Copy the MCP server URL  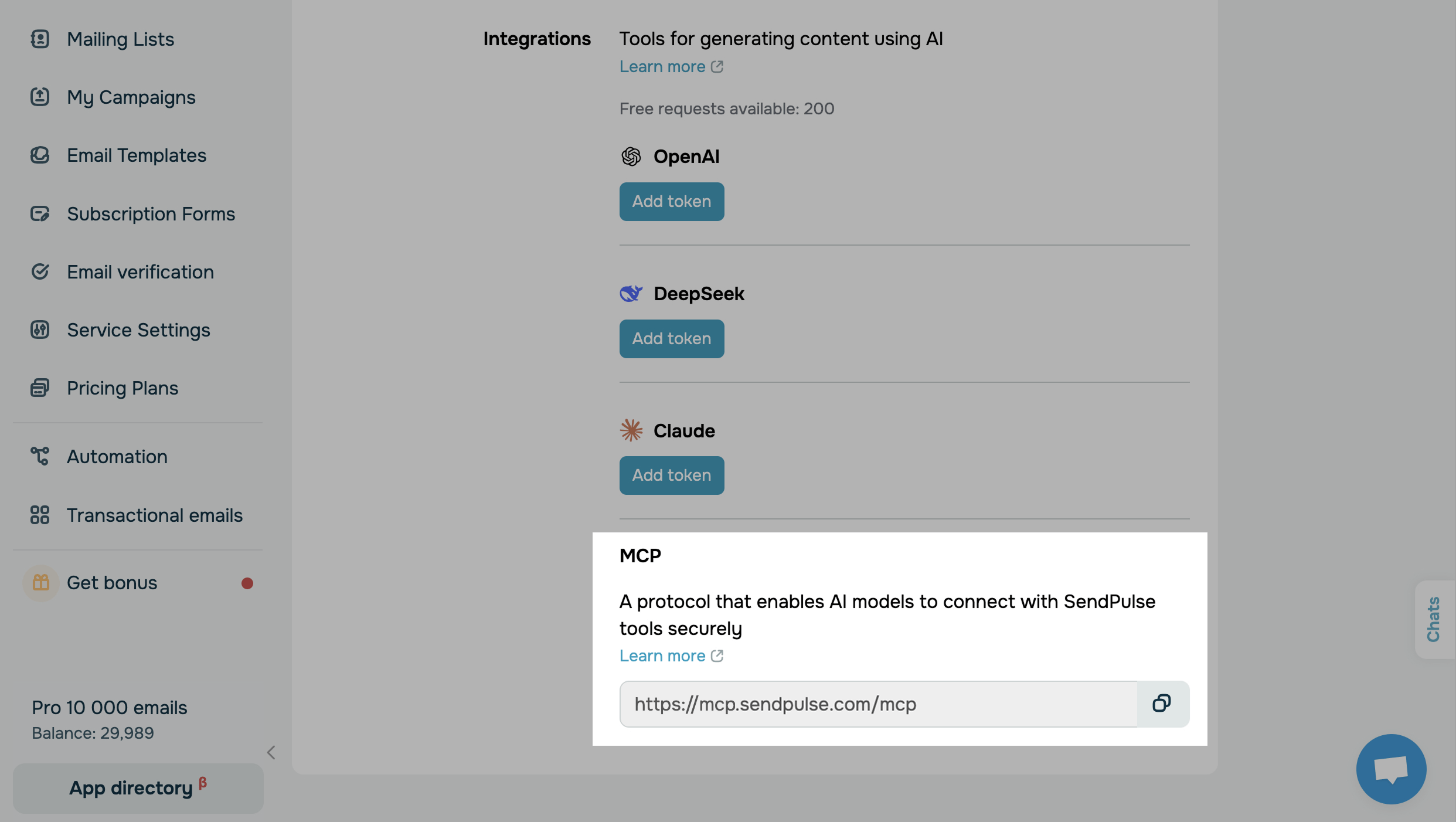(x=1162, y=704)
